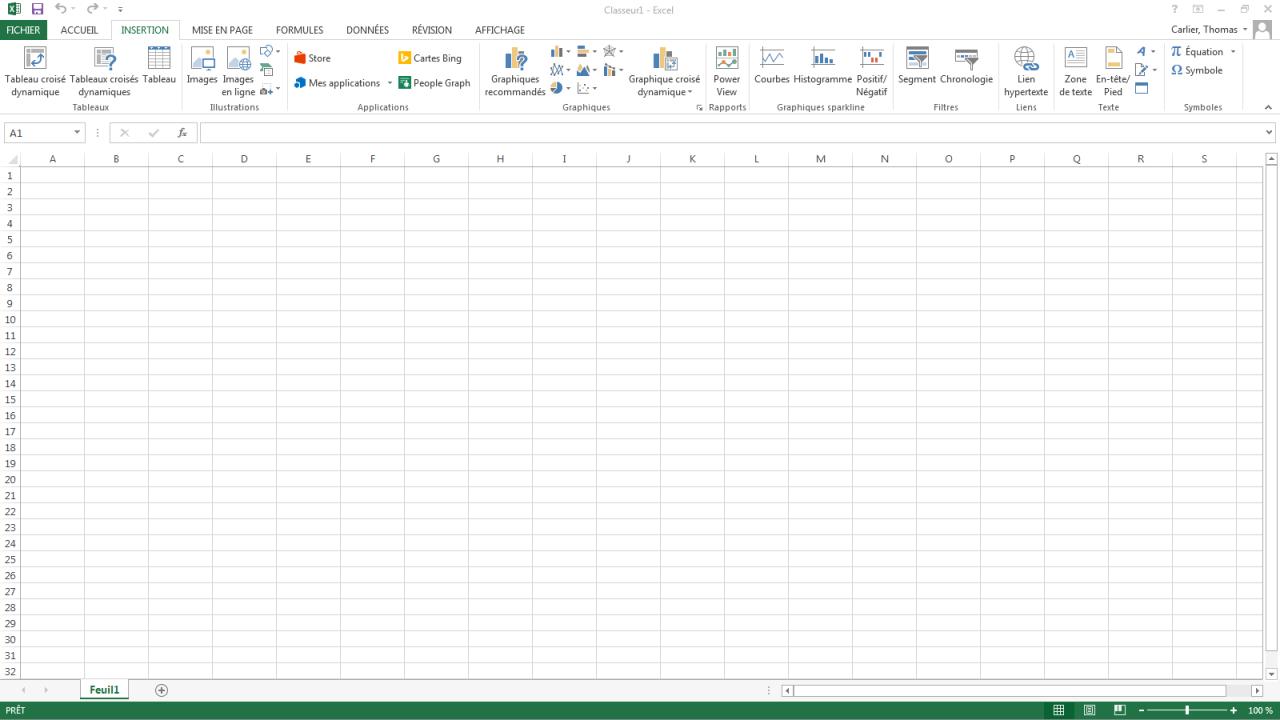This screenshot has height=720, width=1280.
Task: Open the Mes applications dropdown
Action: coord(390,83)
